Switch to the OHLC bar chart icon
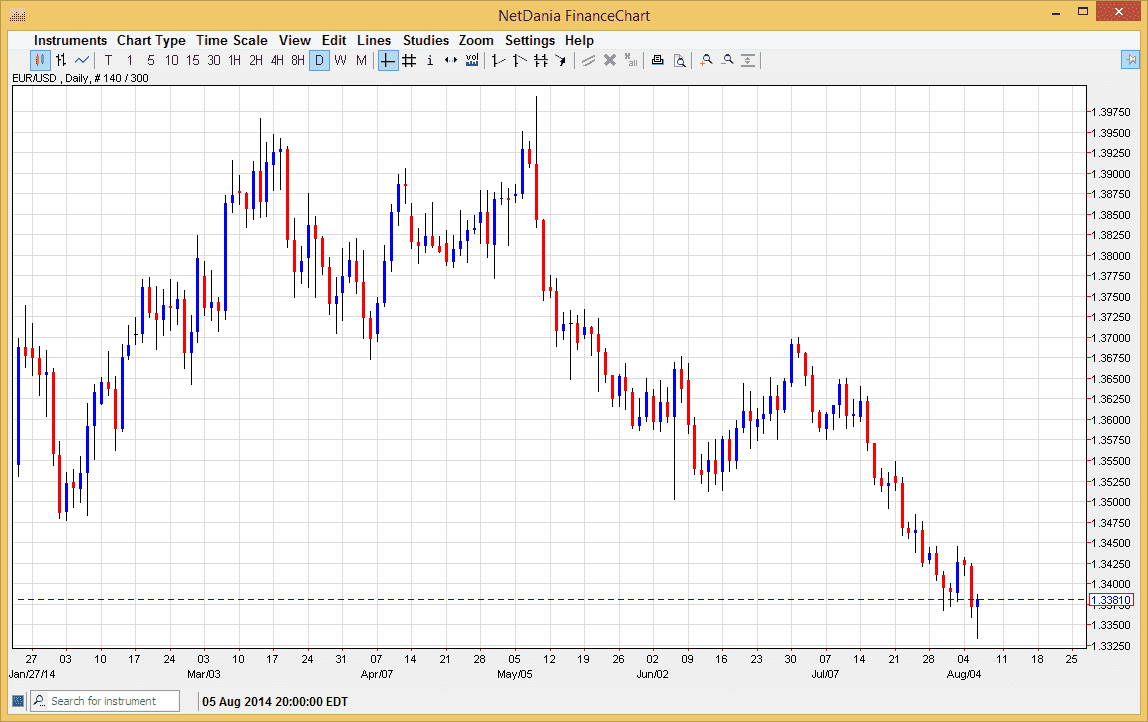 [61, 60]
